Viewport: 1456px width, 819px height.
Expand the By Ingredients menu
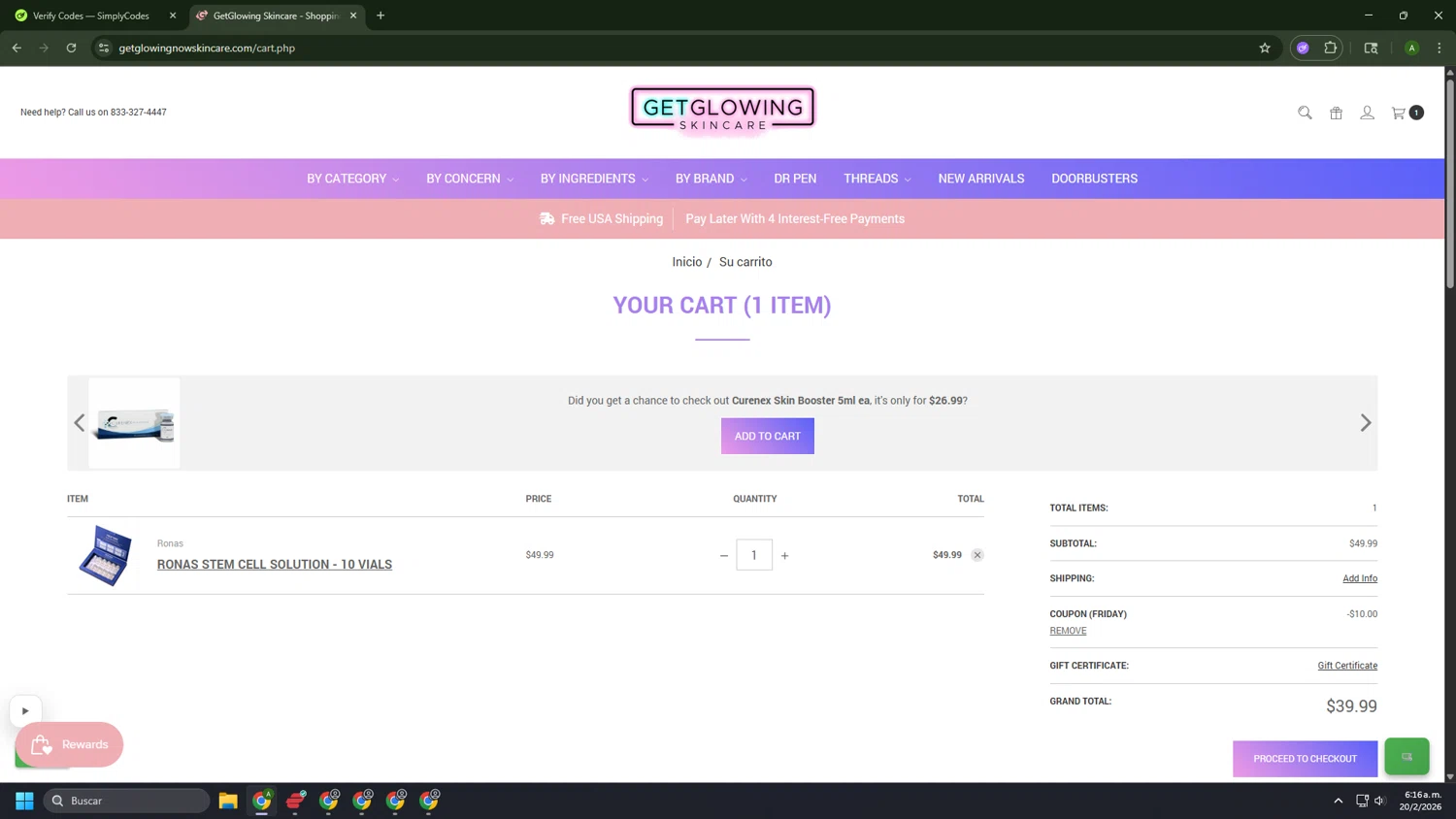point(594,179)
